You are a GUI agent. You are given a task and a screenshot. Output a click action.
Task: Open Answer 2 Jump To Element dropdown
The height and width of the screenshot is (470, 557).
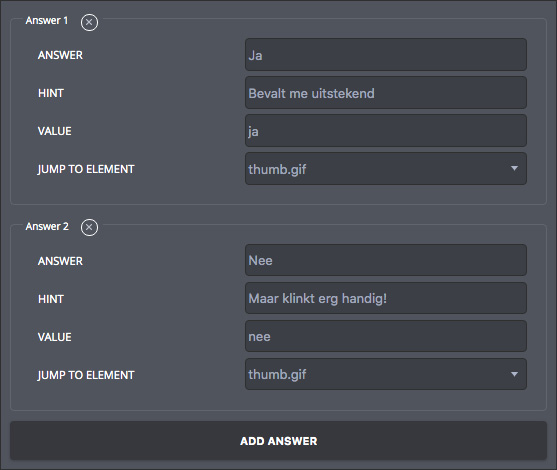coord(386,374)
